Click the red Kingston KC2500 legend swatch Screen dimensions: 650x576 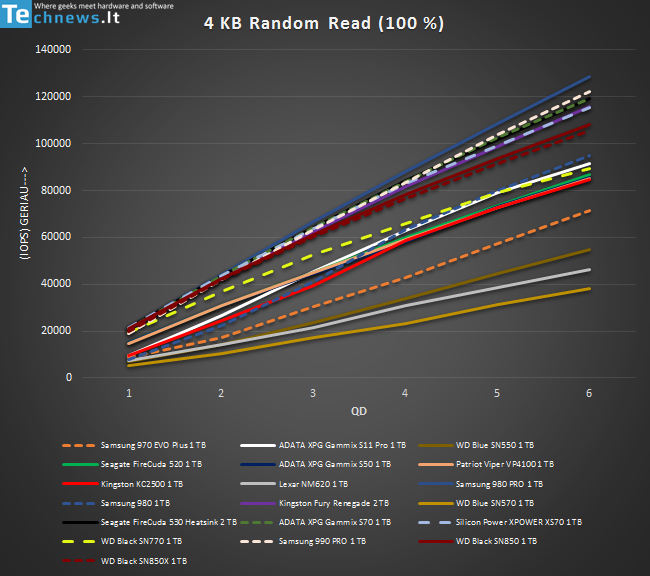tap(80, 484)
